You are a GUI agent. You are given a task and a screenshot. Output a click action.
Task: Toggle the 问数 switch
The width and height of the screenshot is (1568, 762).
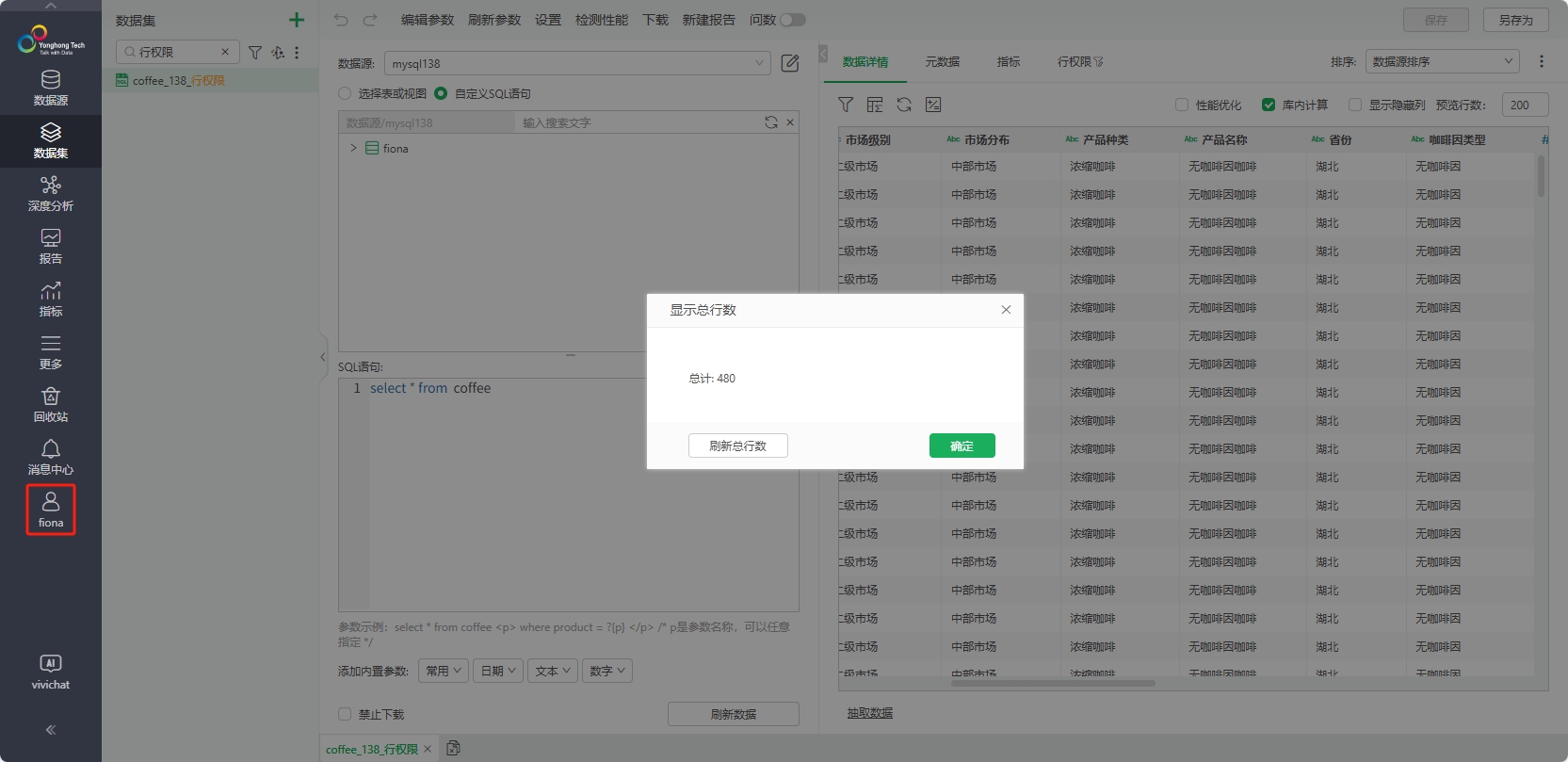coord(792,20)
